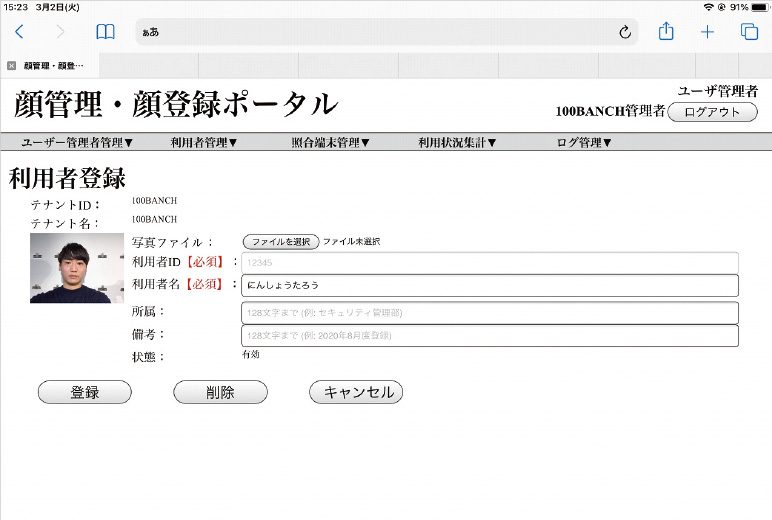Open the Safari bookmarks book icon

click(105, 32)
